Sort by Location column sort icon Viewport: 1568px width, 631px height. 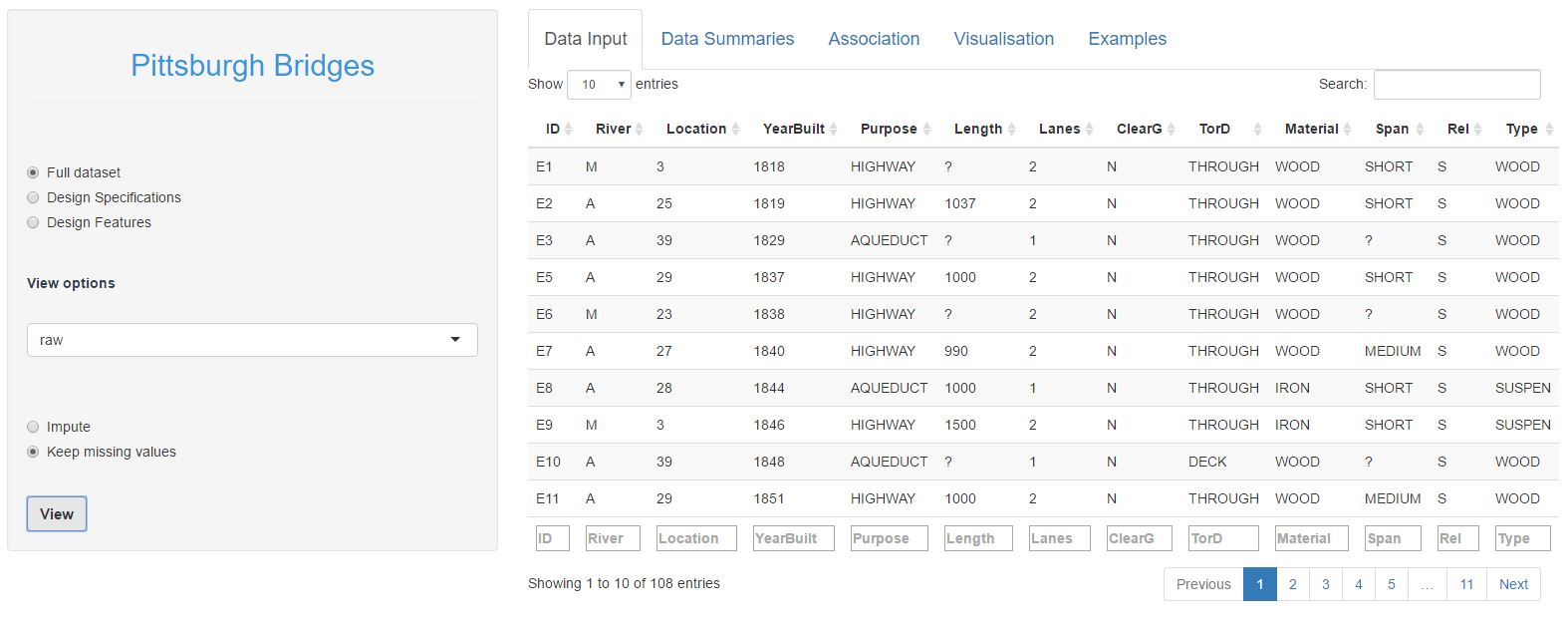click(x=735, y=130)
